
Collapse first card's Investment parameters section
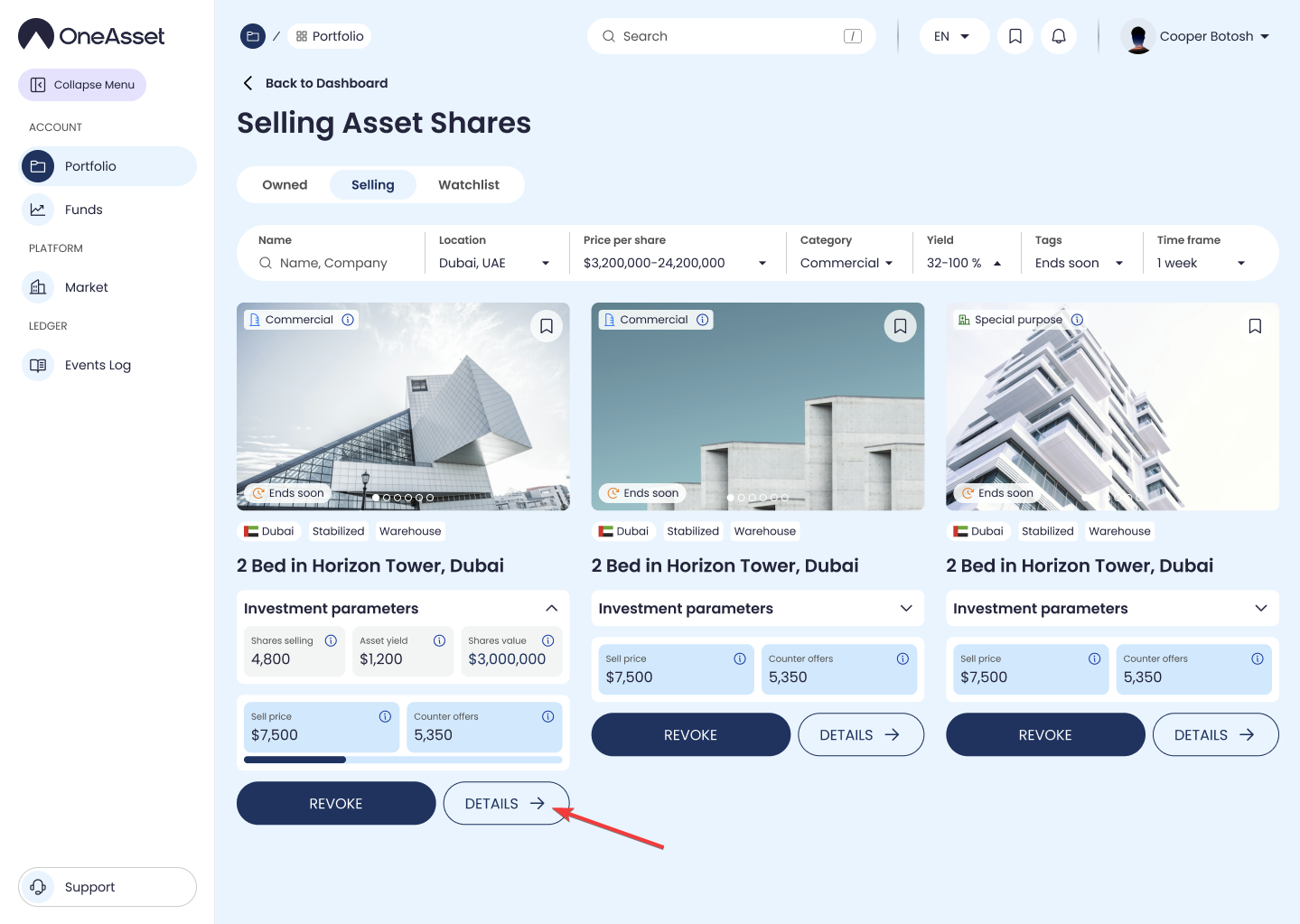551,608
